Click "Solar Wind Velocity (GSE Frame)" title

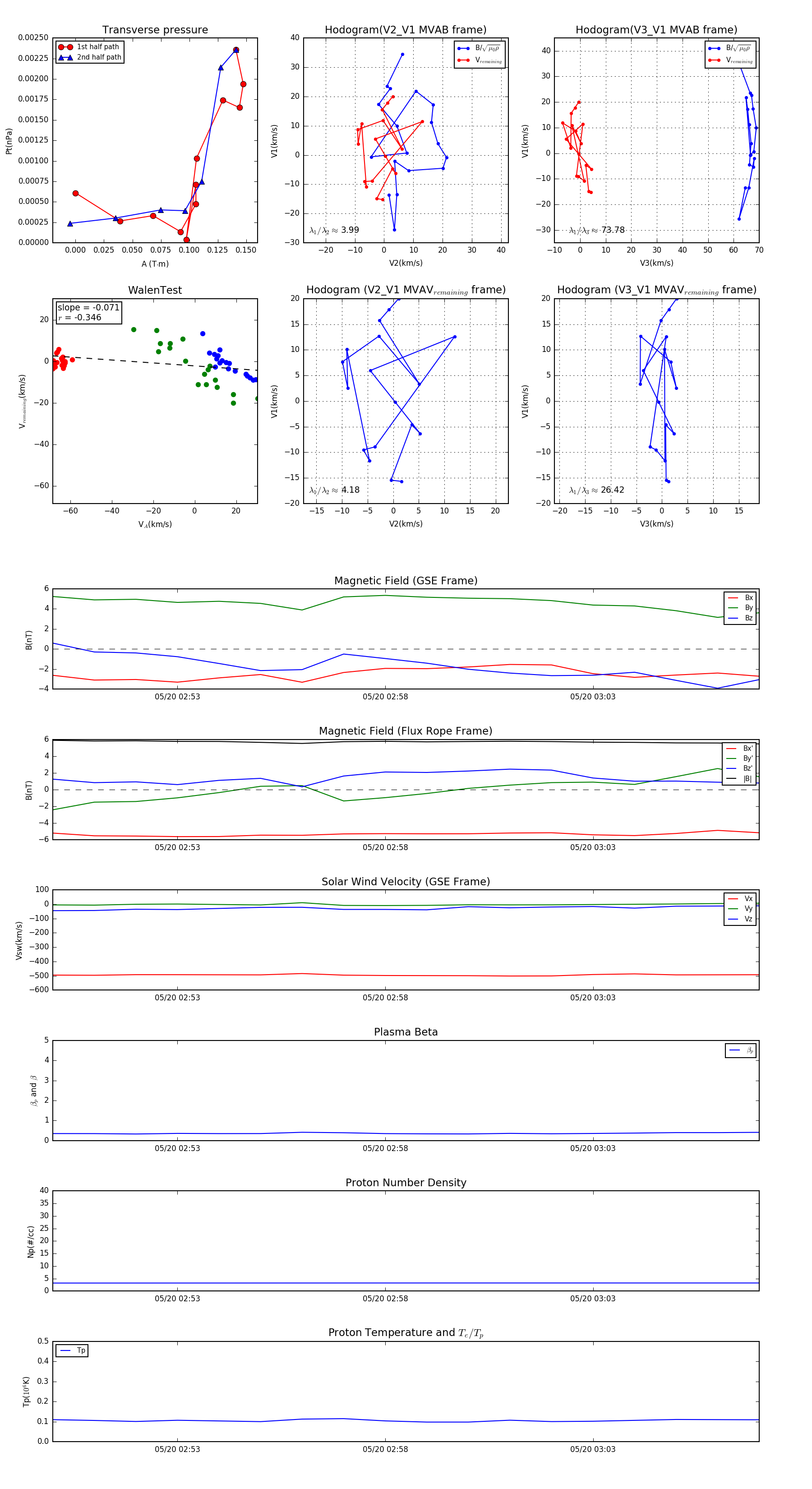pos(406,882)
